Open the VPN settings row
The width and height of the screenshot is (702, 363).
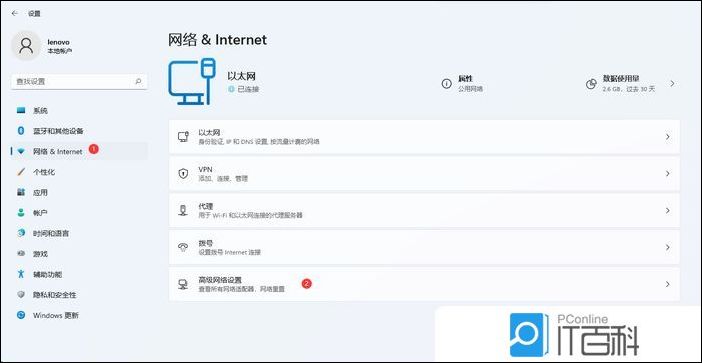424,174
